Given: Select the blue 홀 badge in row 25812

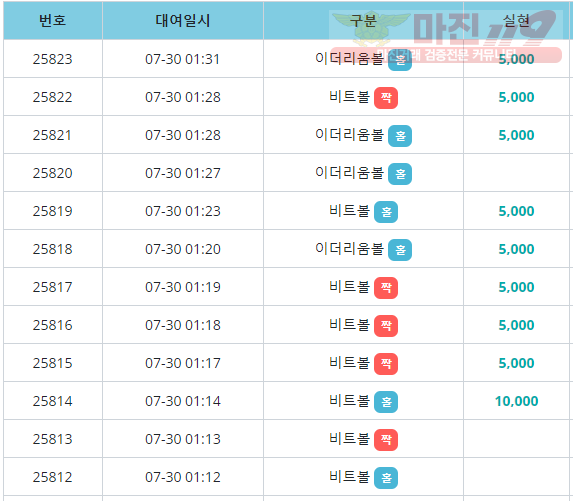Looking at the screenshot, I should click(386, 478).
